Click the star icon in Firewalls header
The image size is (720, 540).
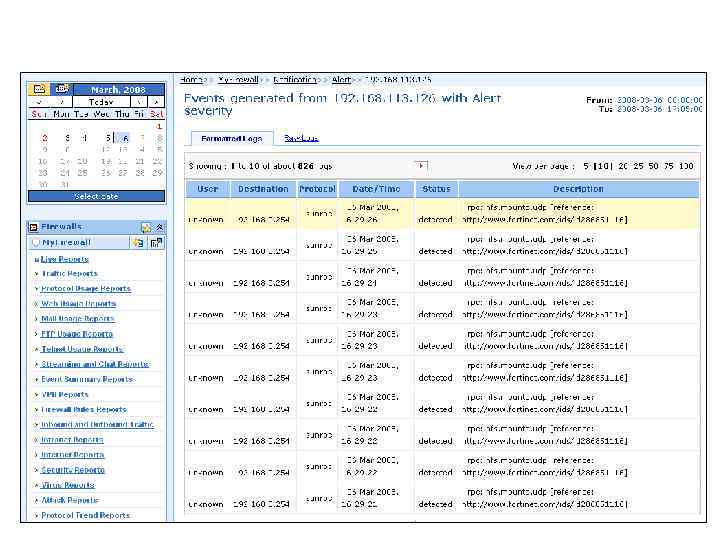[146, 227]
